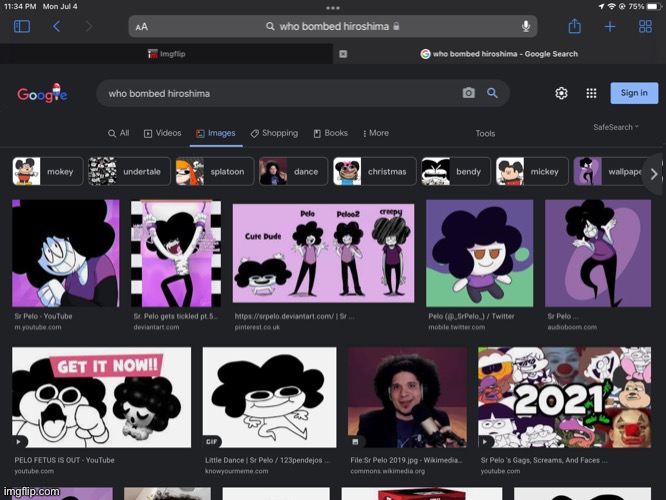Tap the three-dot multitasking control

[x=333, y=8]
